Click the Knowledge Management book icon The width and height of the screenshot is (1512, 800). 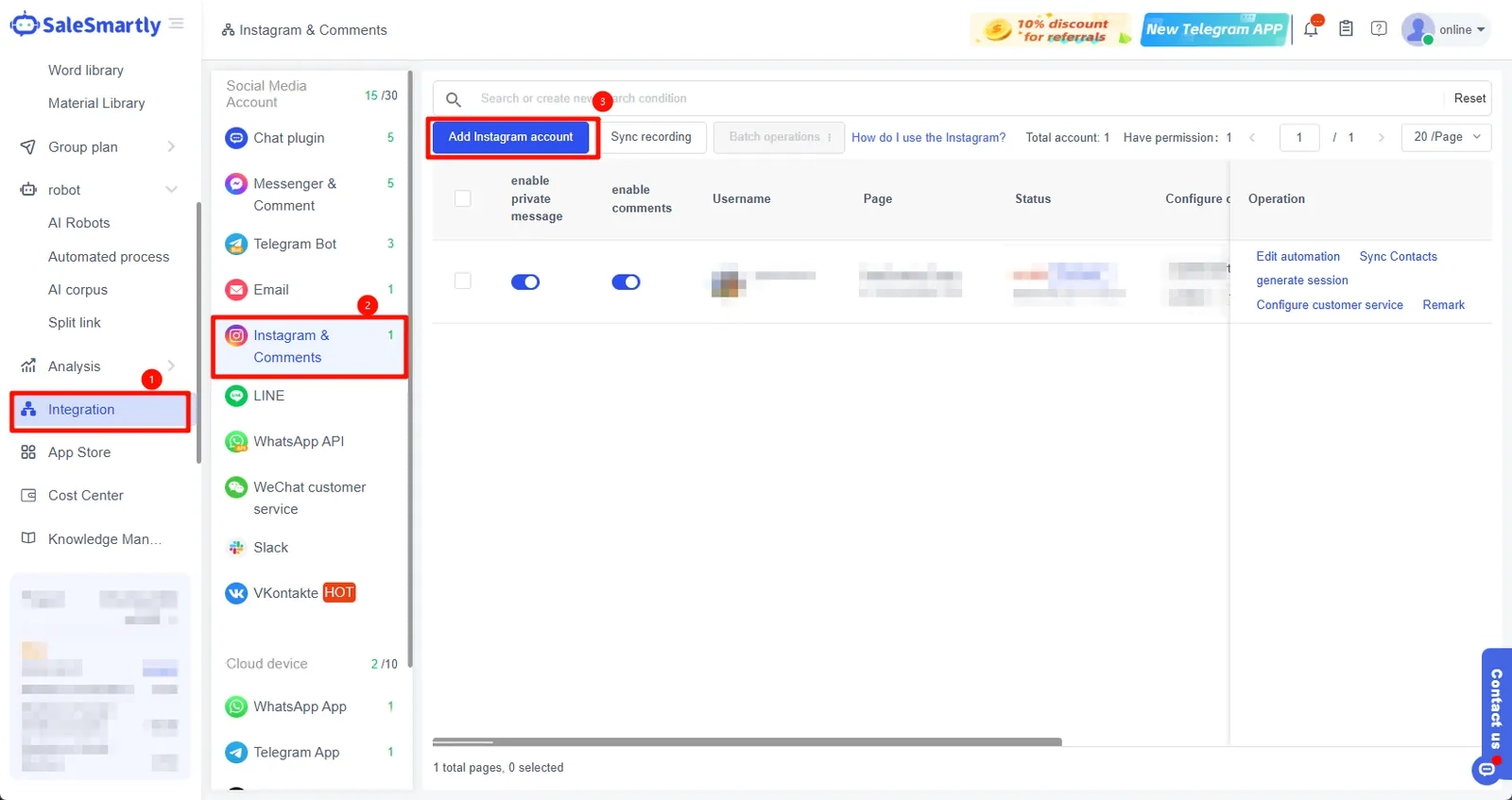28,538
